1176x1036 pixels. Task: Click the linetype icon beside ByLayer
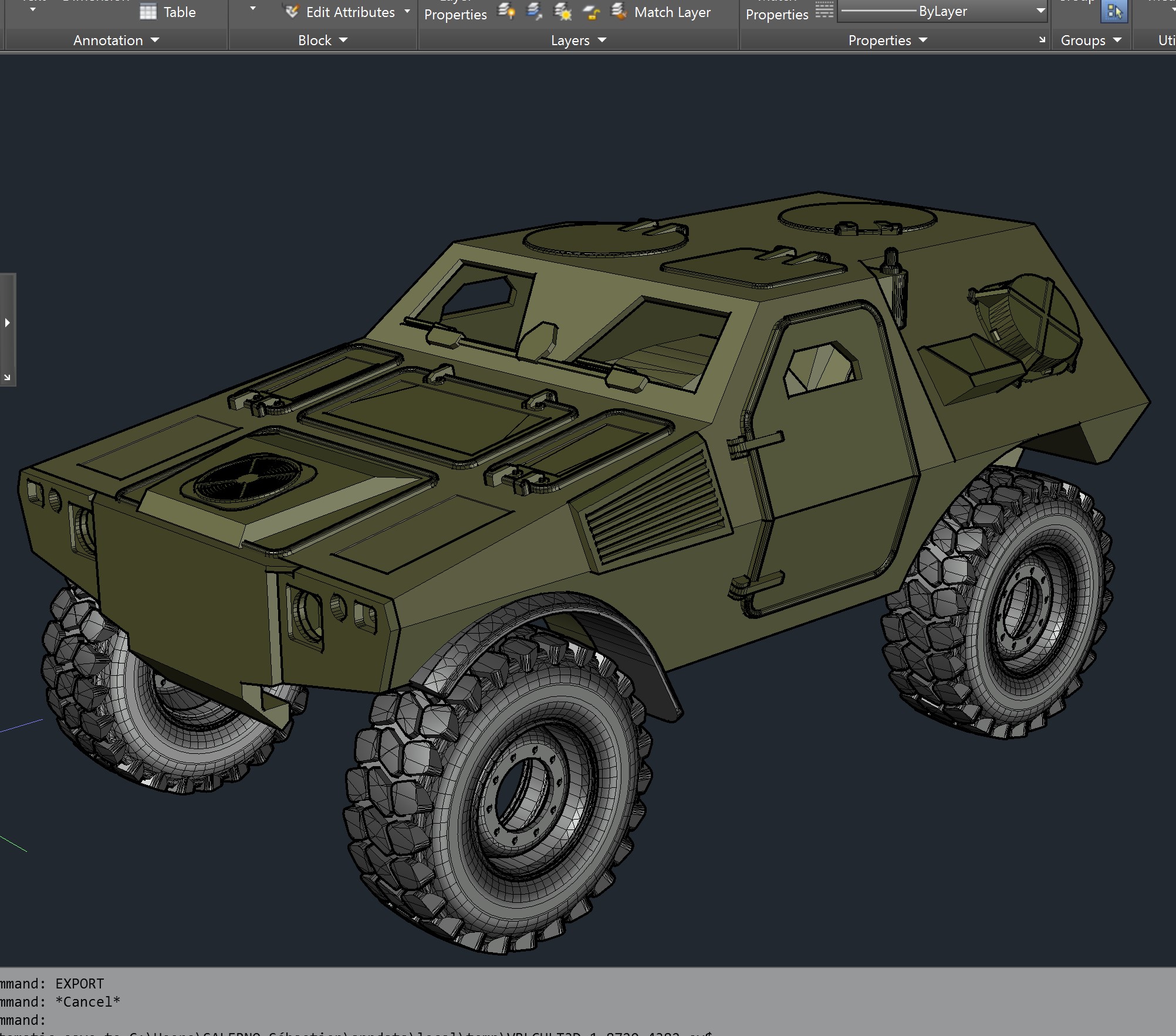tap(824, 10)
